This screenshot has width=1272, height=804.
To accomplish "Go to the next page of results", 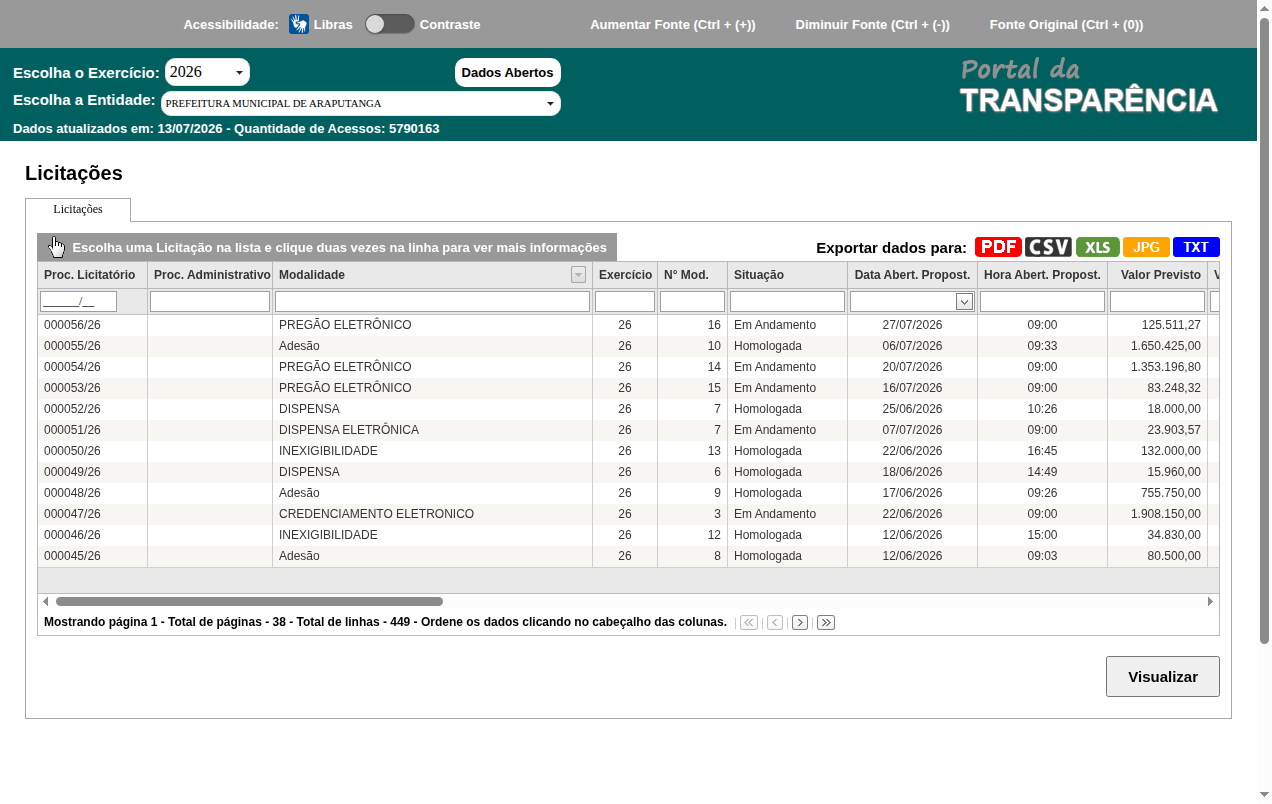I will click(800, 622).
